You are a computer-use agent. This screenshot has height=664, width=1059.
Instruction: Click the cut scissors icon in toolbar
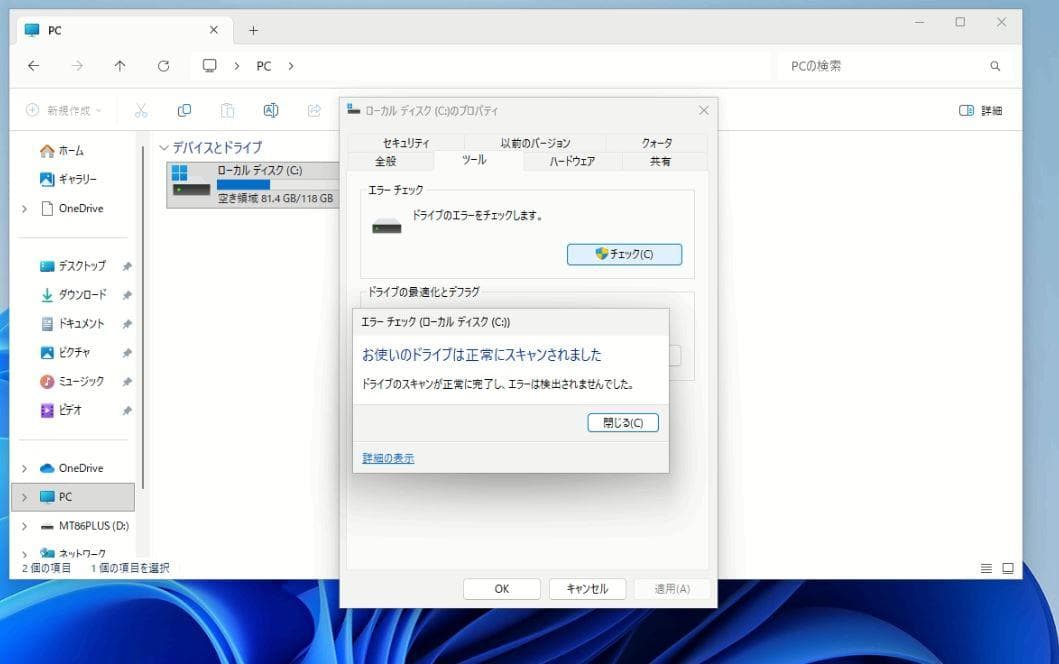pos(141,110)
